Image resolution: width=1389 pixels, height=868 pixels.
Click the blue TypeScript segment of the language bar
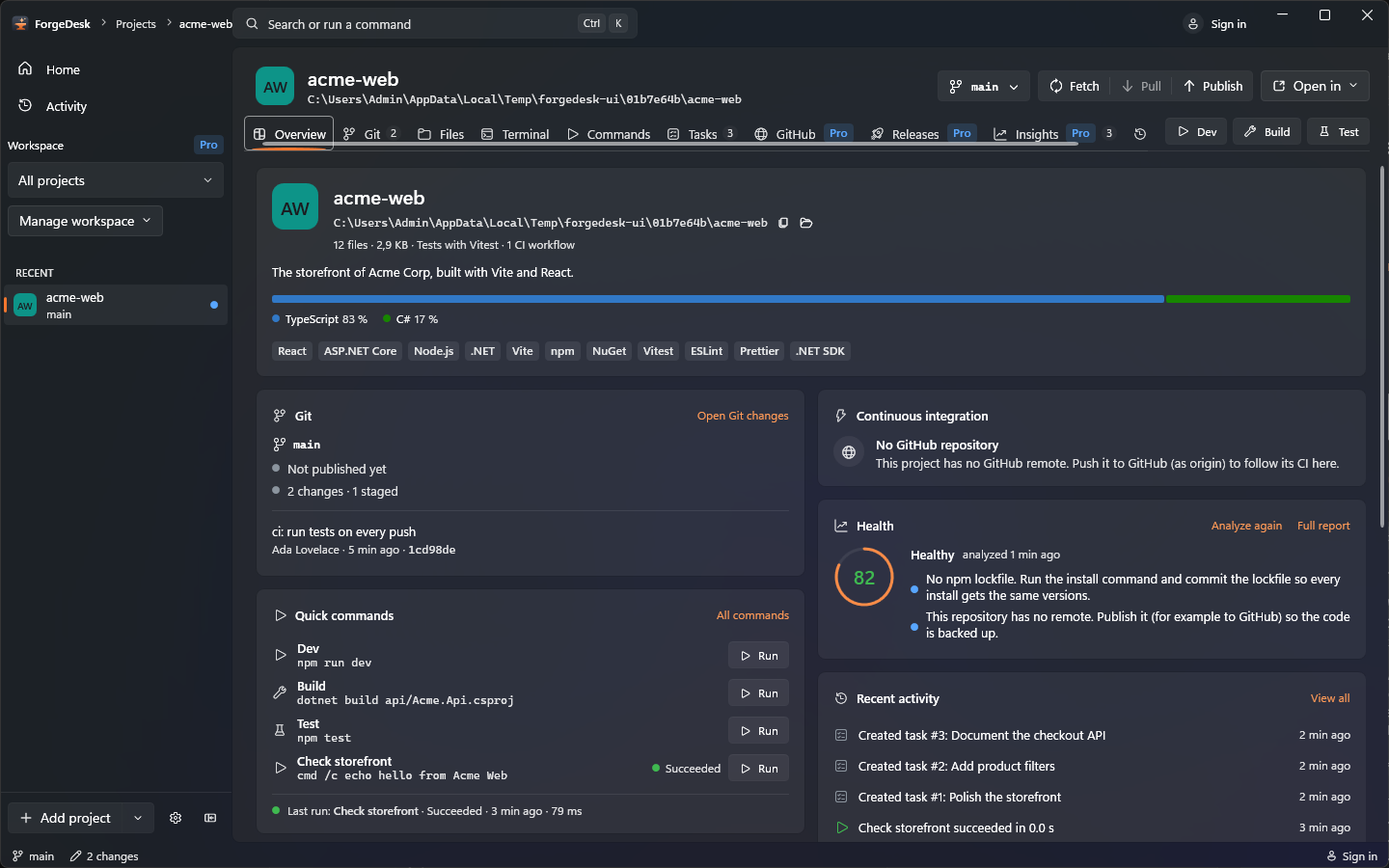[x=718, y=299]
